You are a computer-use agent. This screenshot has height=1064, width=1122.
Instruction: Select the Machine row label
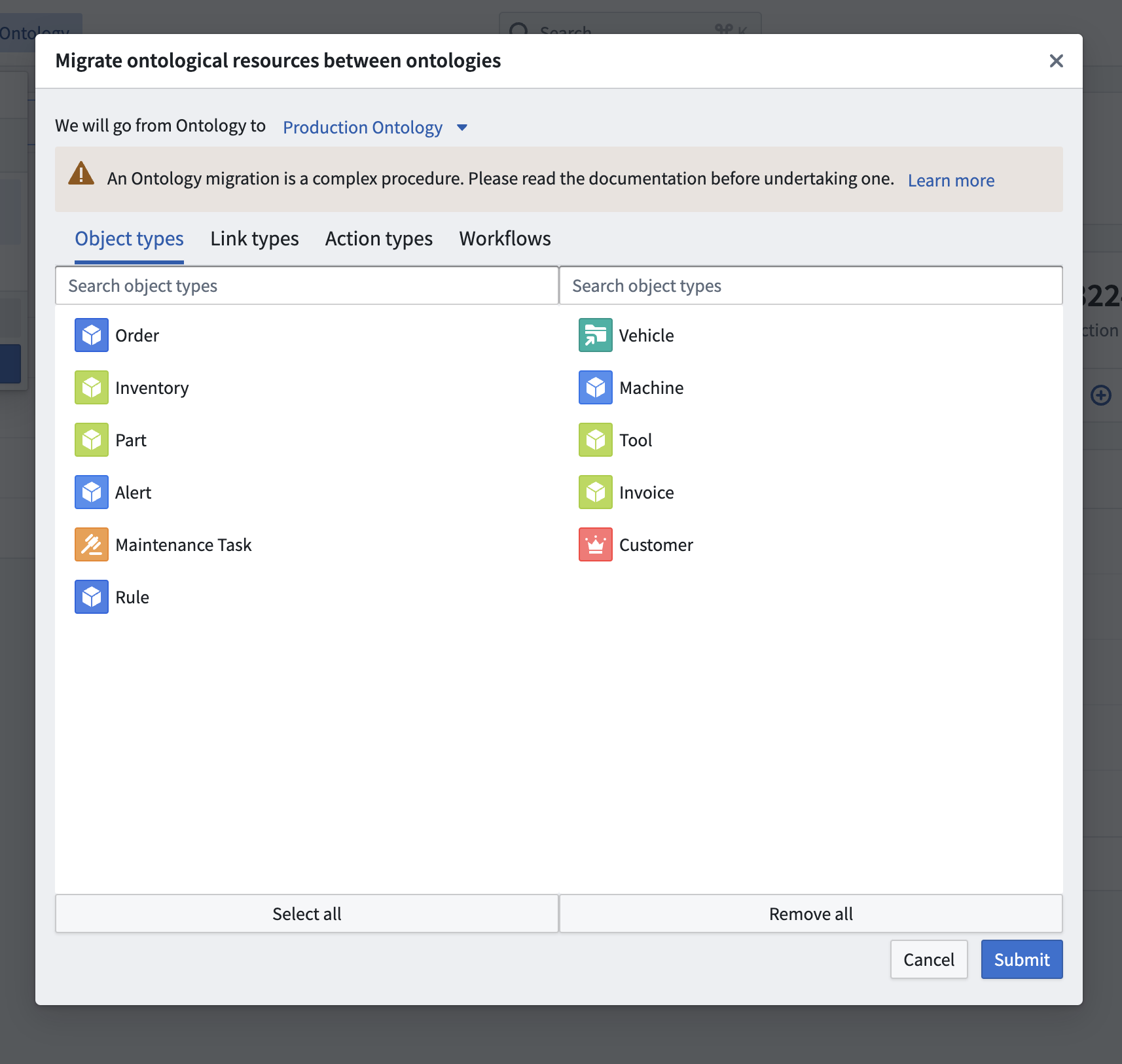point(651,388)
